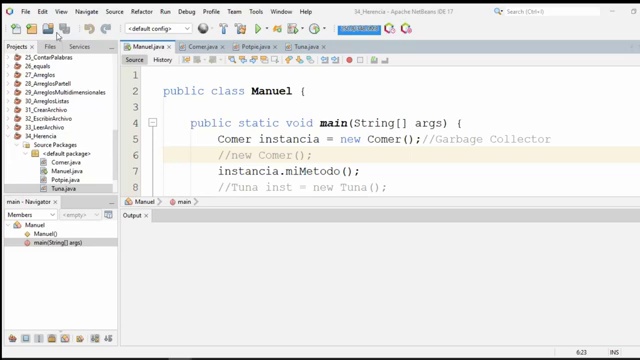The width and height of the screenshot is (640, 360).
Task: Collapse main method code fold
Action: [x=153, y=122]
